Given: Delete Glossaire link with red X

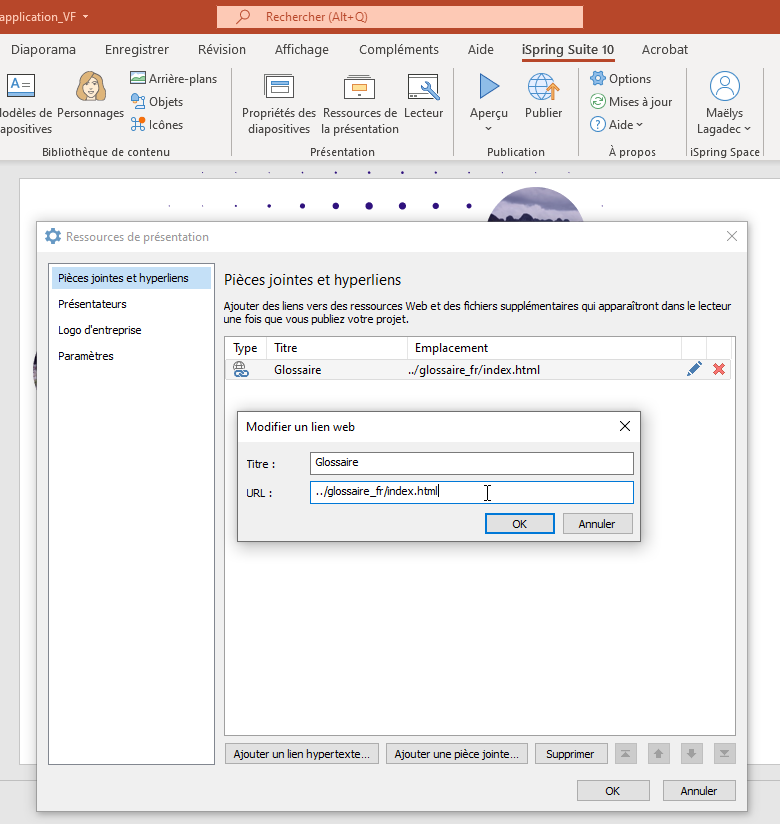Looking at the screenshot, I should (718, 370).
